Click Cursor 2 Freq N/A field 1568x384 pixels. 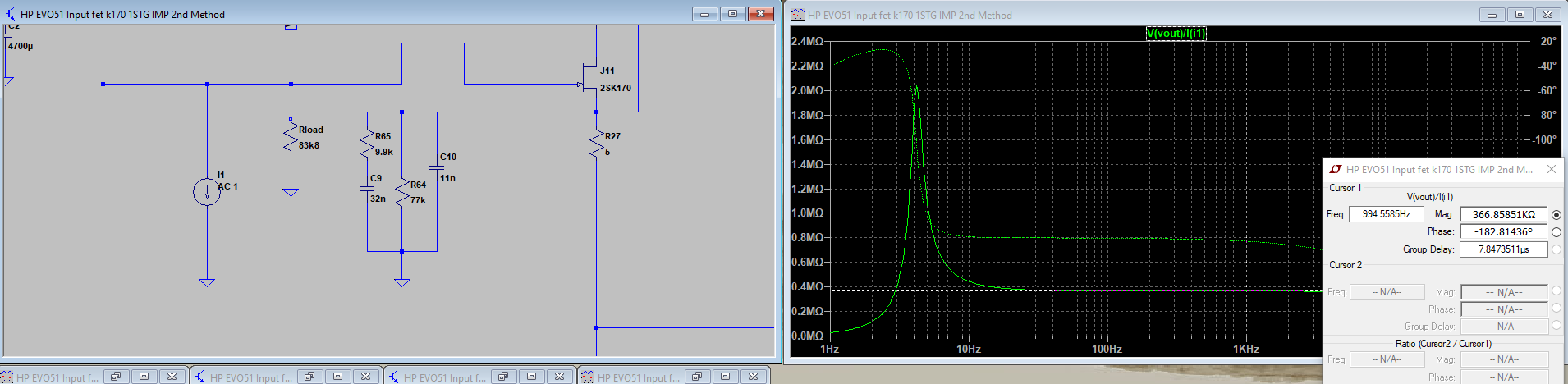[x=1386, y=291]
